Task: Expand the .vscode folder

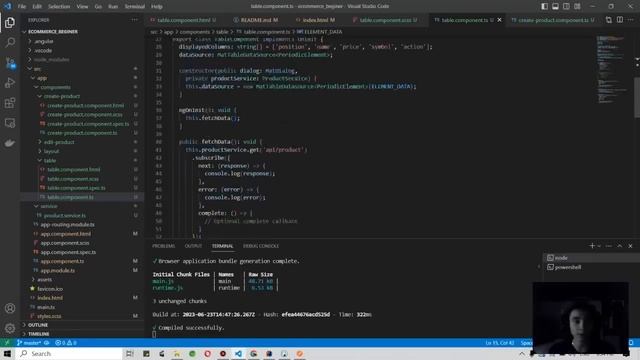Action: coord(82,51)
